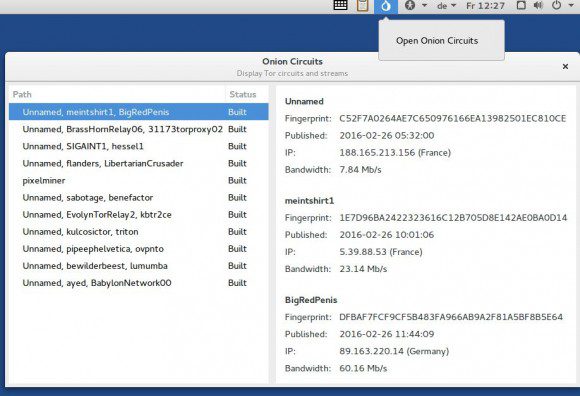Click IP 89.163.220.14 (Germany)
Screen dimensions: 580x396
[394, 351]
